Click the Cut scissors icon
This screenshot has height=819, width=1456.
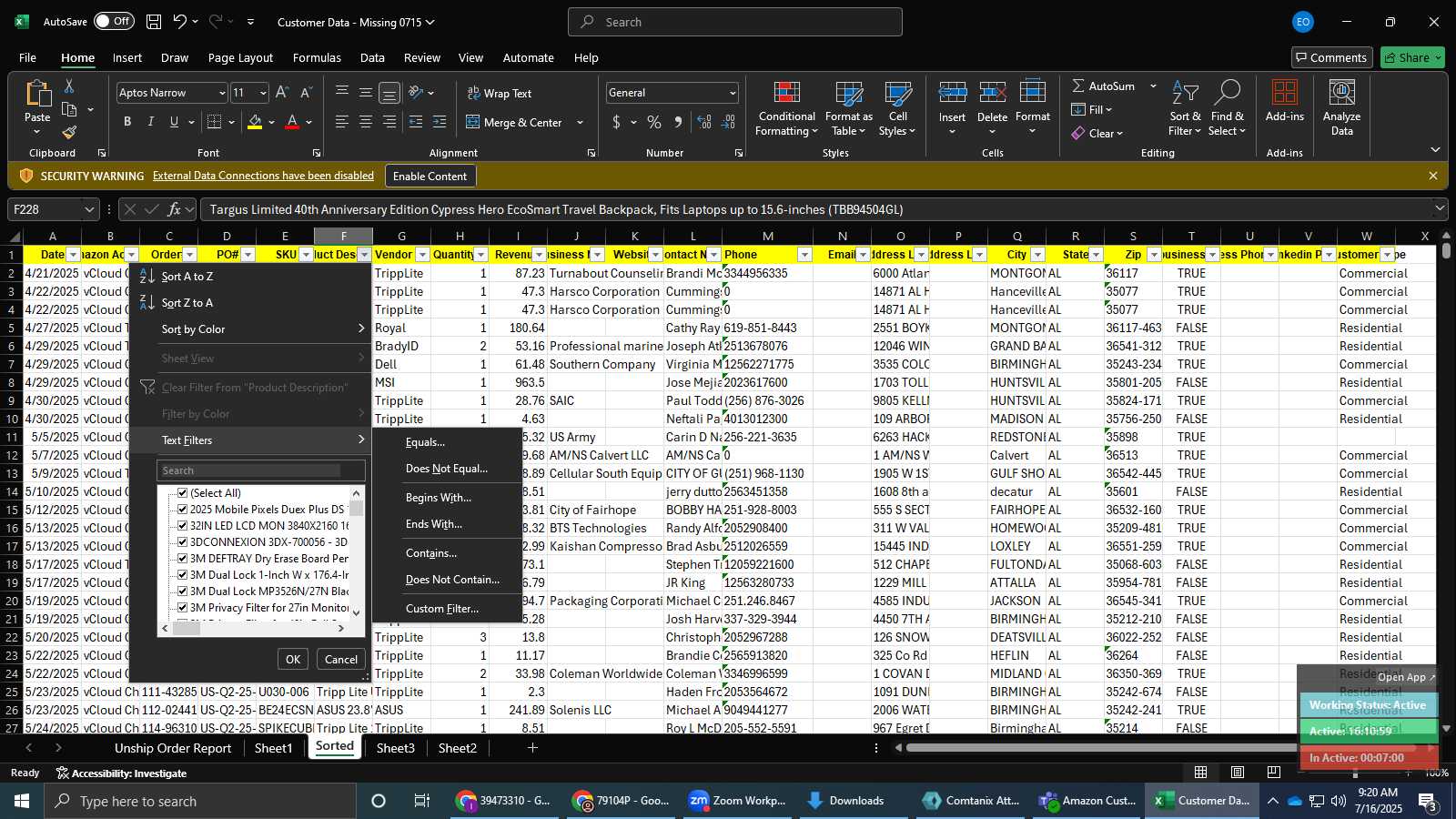pyautogui.click(x=69, y=86)
